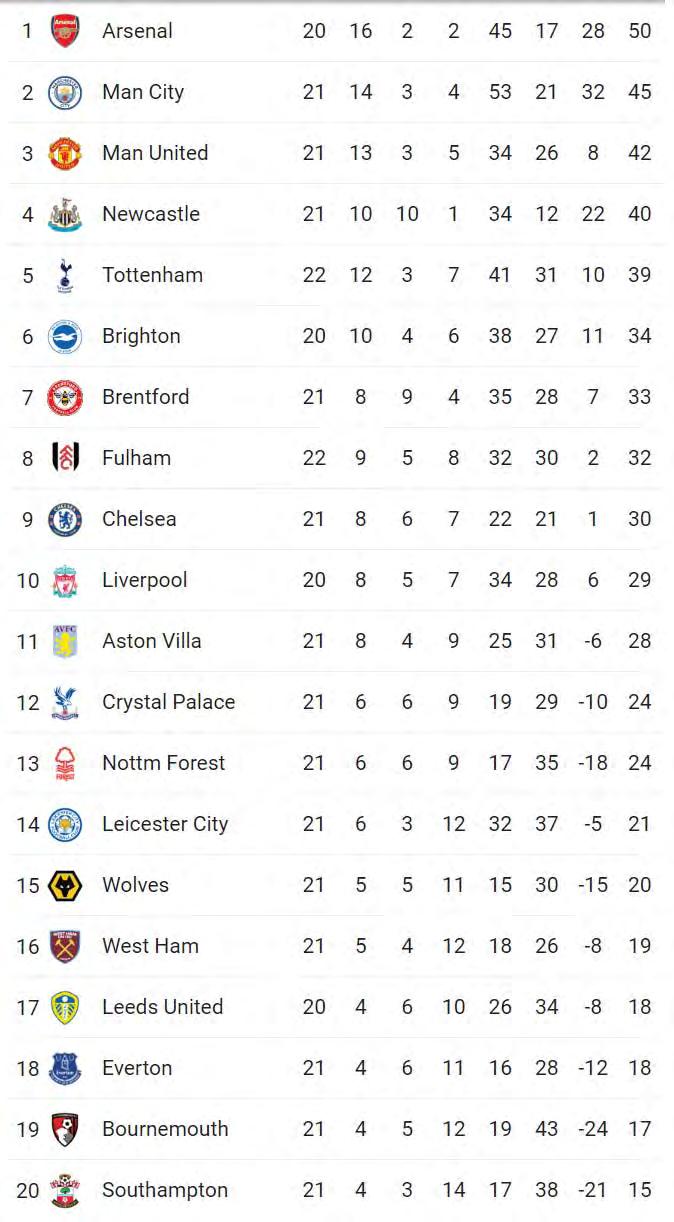
Task: Select the Crystal Palace team name
Action: coord(168,702)
